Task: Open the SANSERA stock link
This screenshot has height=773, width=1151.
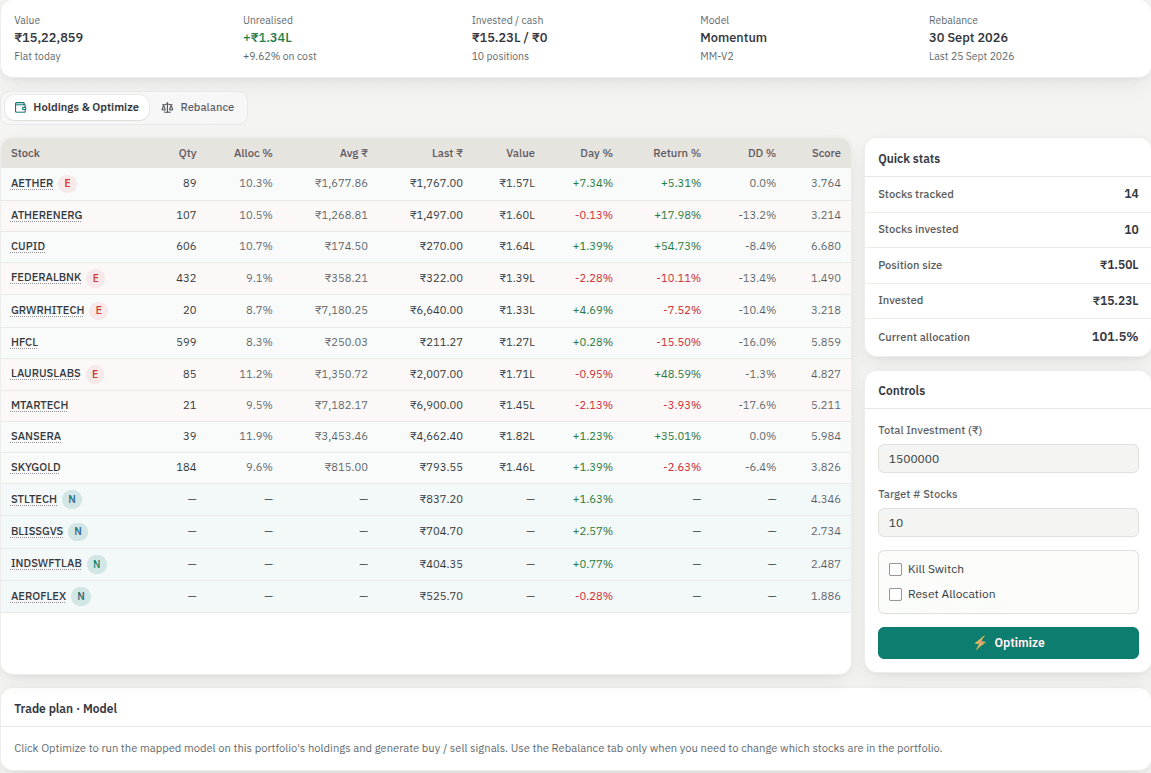Action: [36, 436]
